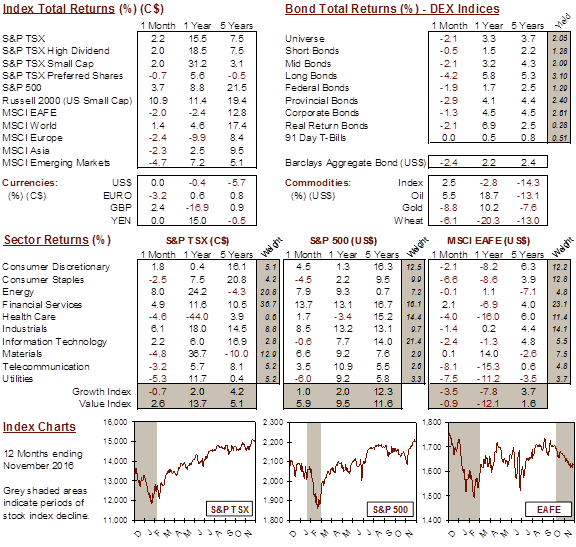Click the 'S&P TSX' legend box in chart

229,510
